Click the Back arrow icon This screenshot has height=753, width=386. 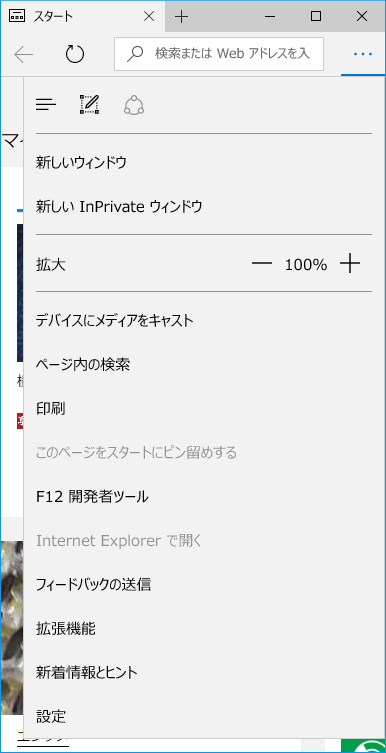point(24,55)
